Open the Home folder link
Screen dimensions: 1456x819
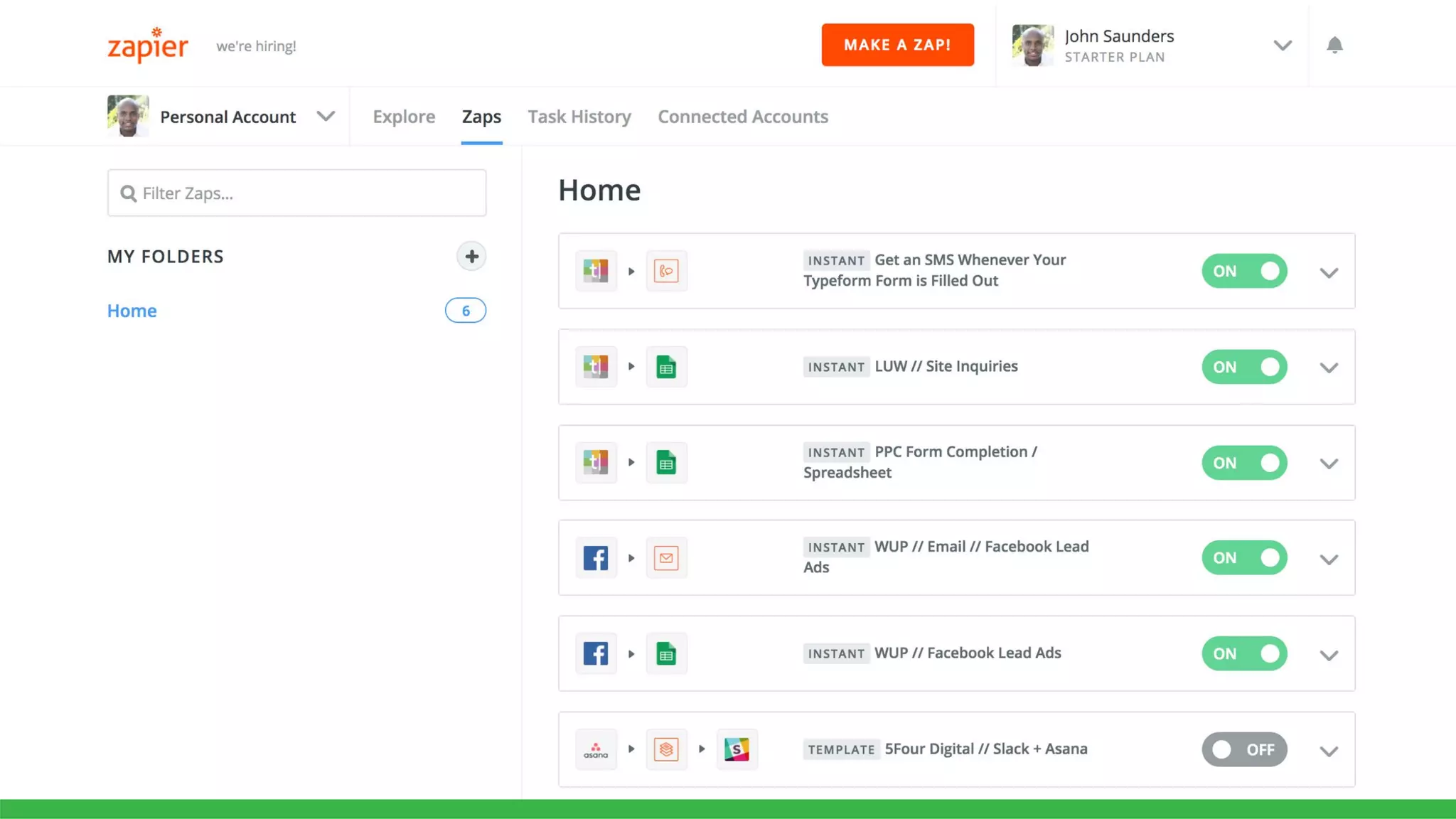(x=132, y=311)
